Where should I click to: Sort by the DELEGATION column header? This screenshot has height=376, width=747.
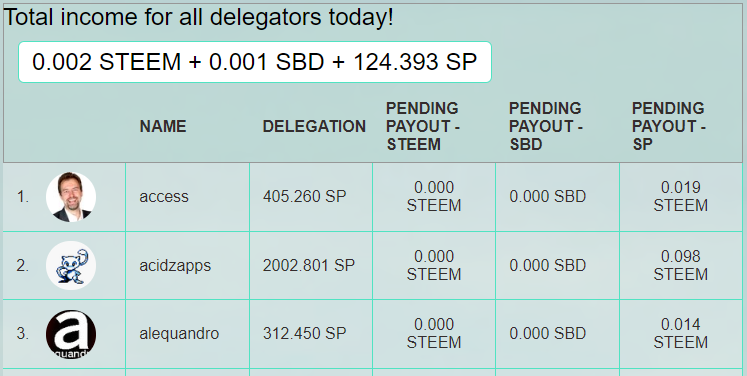(x=314, y=126)
